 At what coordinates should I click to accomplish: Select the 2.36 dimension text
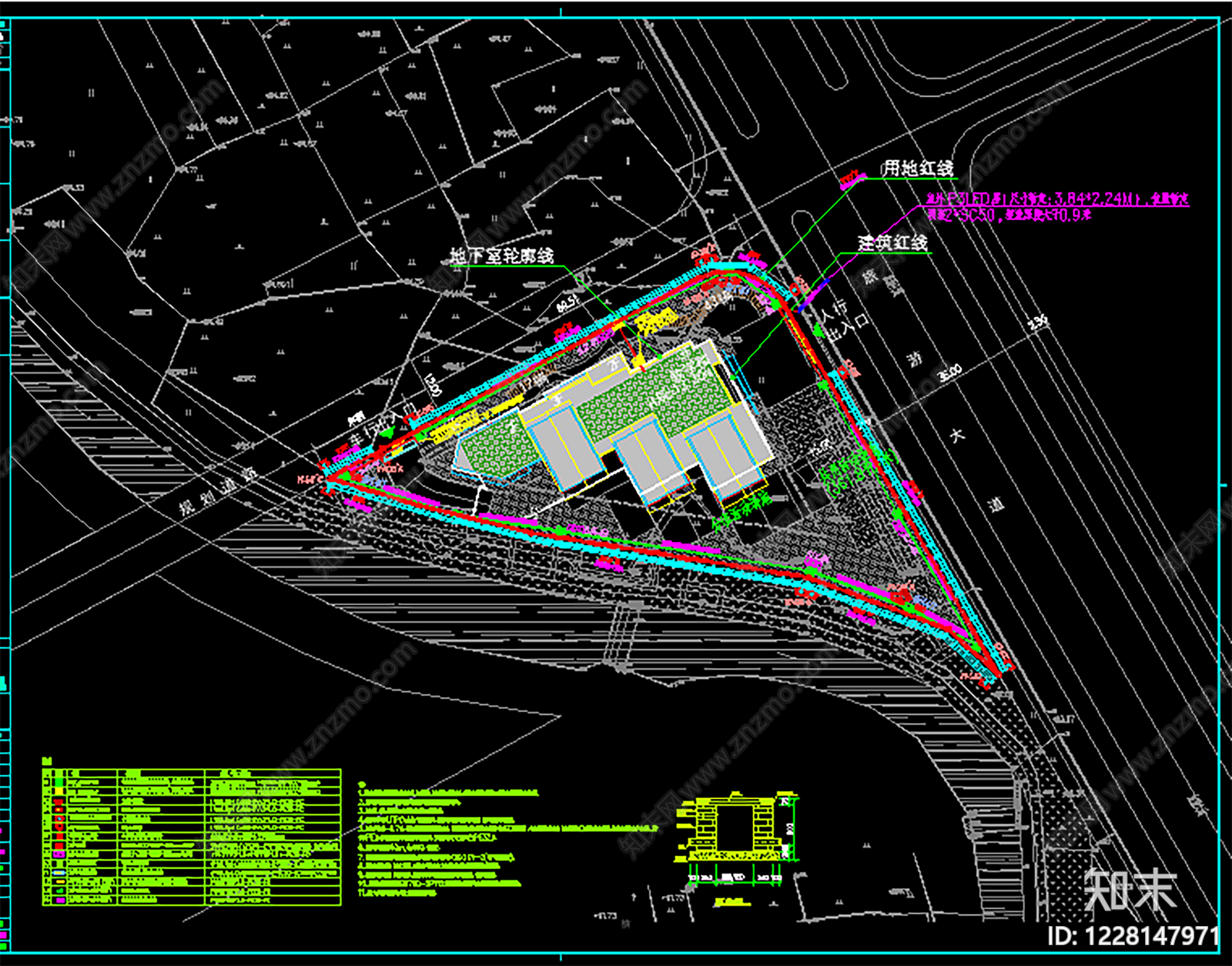click(1038, 323)
